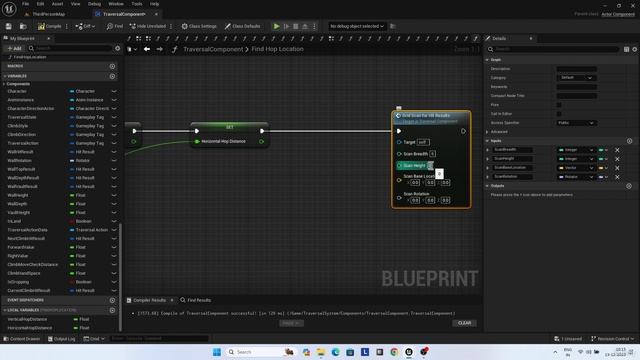Add a new macro with plus icon

point(112,66)
